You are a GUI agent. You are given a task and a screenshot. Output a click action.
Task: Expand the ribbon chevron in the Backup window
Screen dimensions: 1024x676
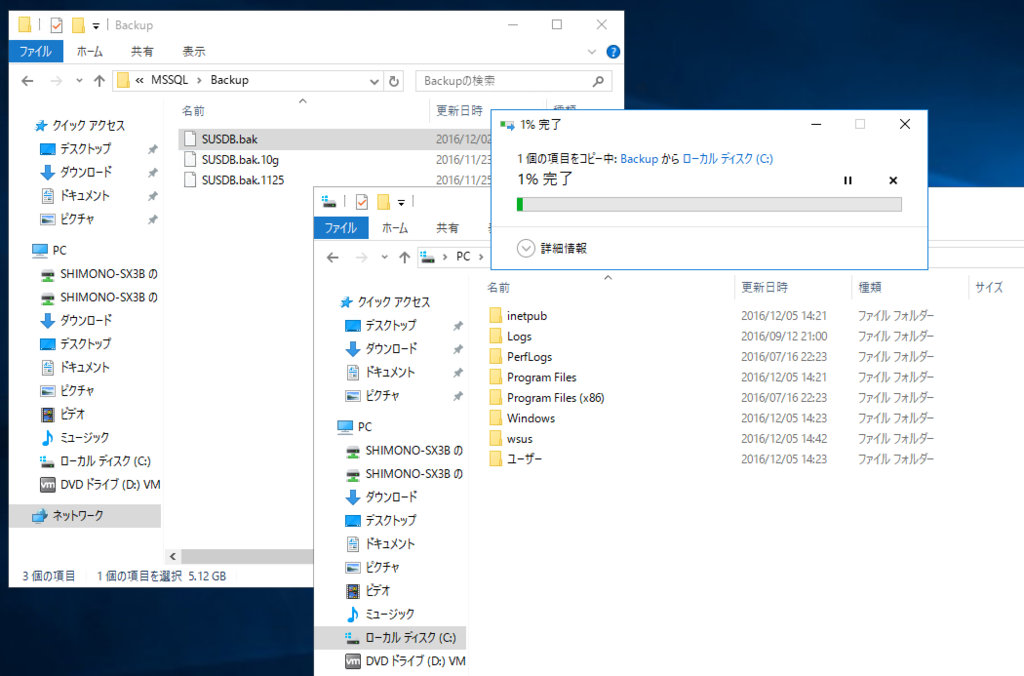592,52
